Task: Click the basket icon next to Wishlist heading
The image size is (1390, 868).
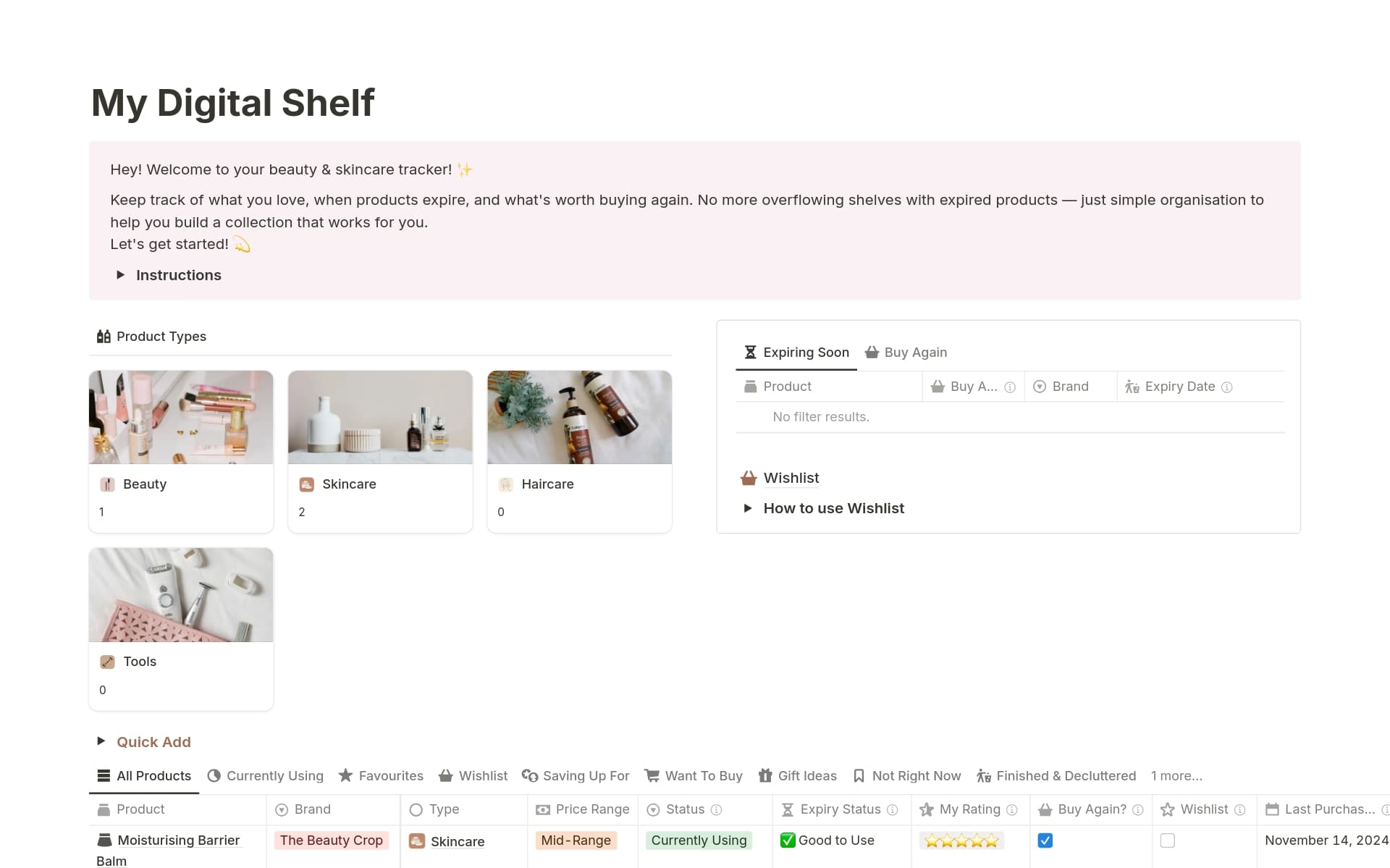Action: (748, 478)
